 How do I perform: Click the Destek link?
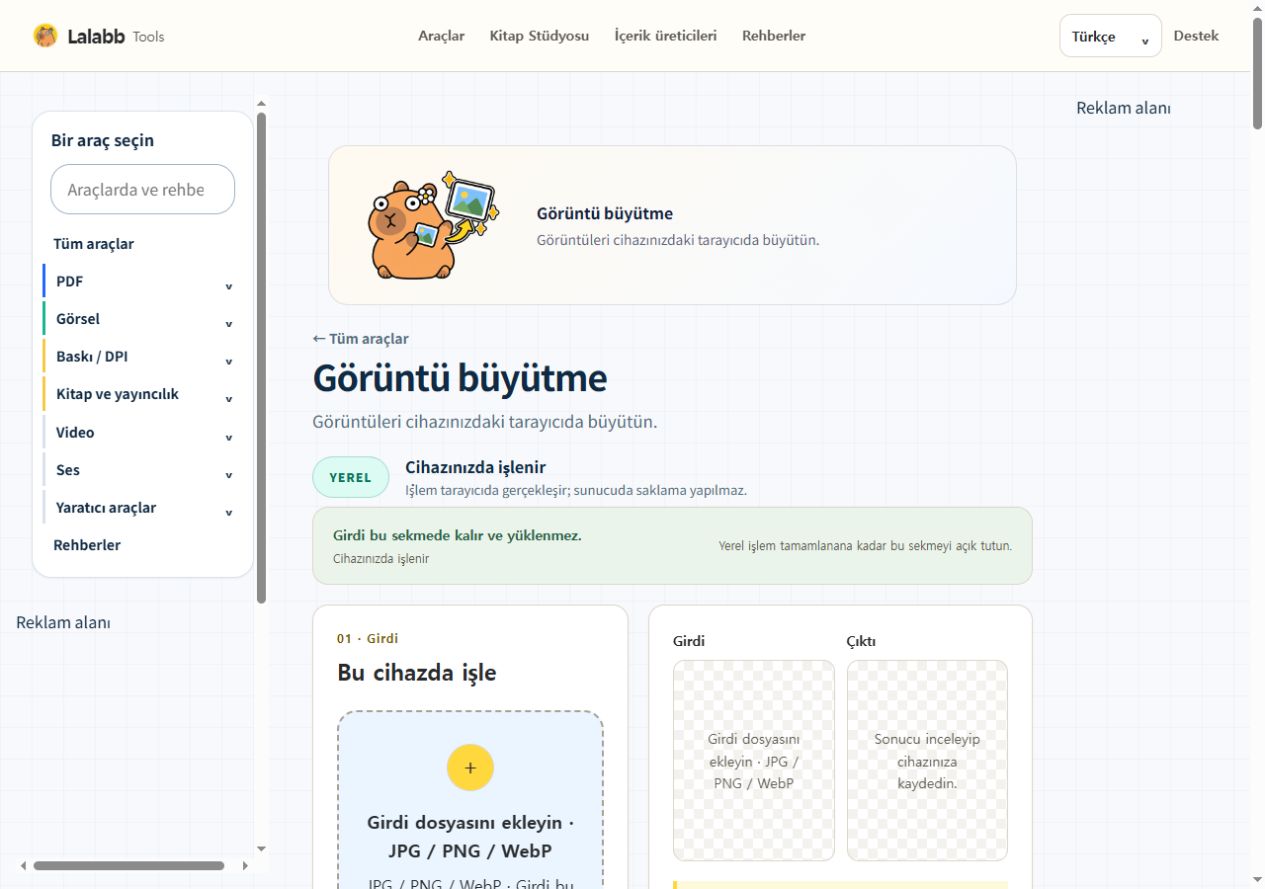1196,36
